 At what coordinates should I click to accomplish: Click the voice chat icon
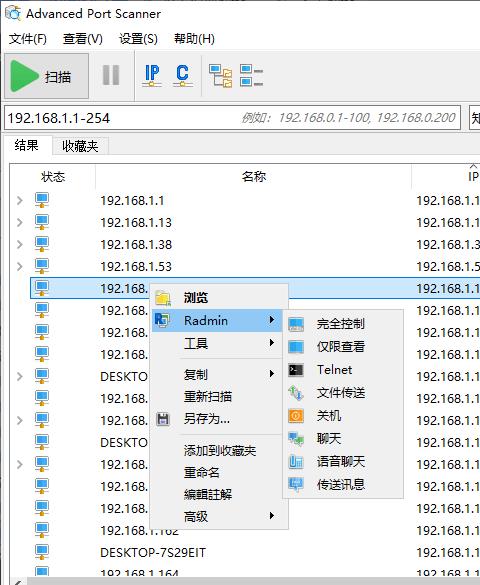(x=296, y=462)
